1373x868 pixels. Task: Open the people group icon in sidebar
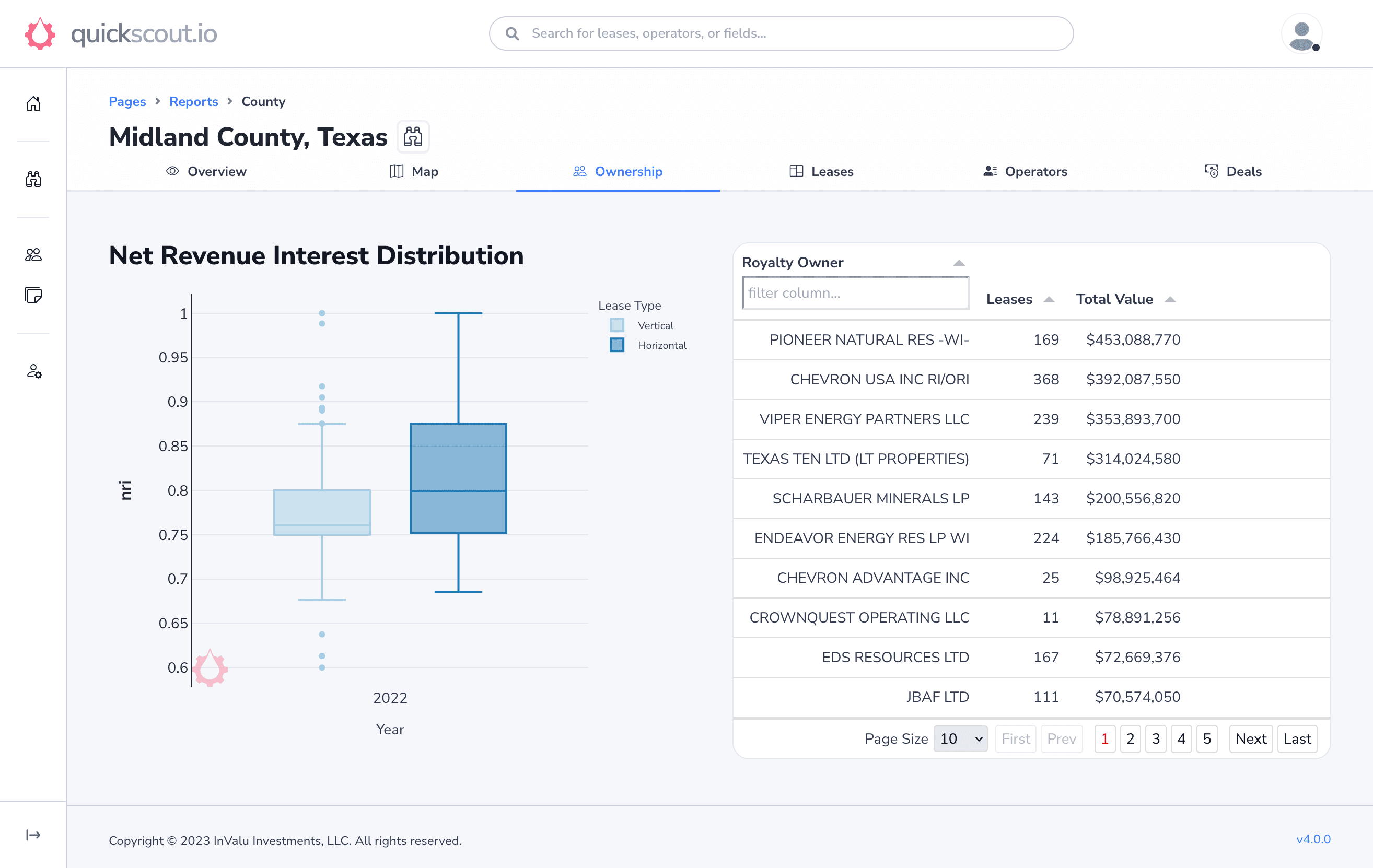point(33,254)
